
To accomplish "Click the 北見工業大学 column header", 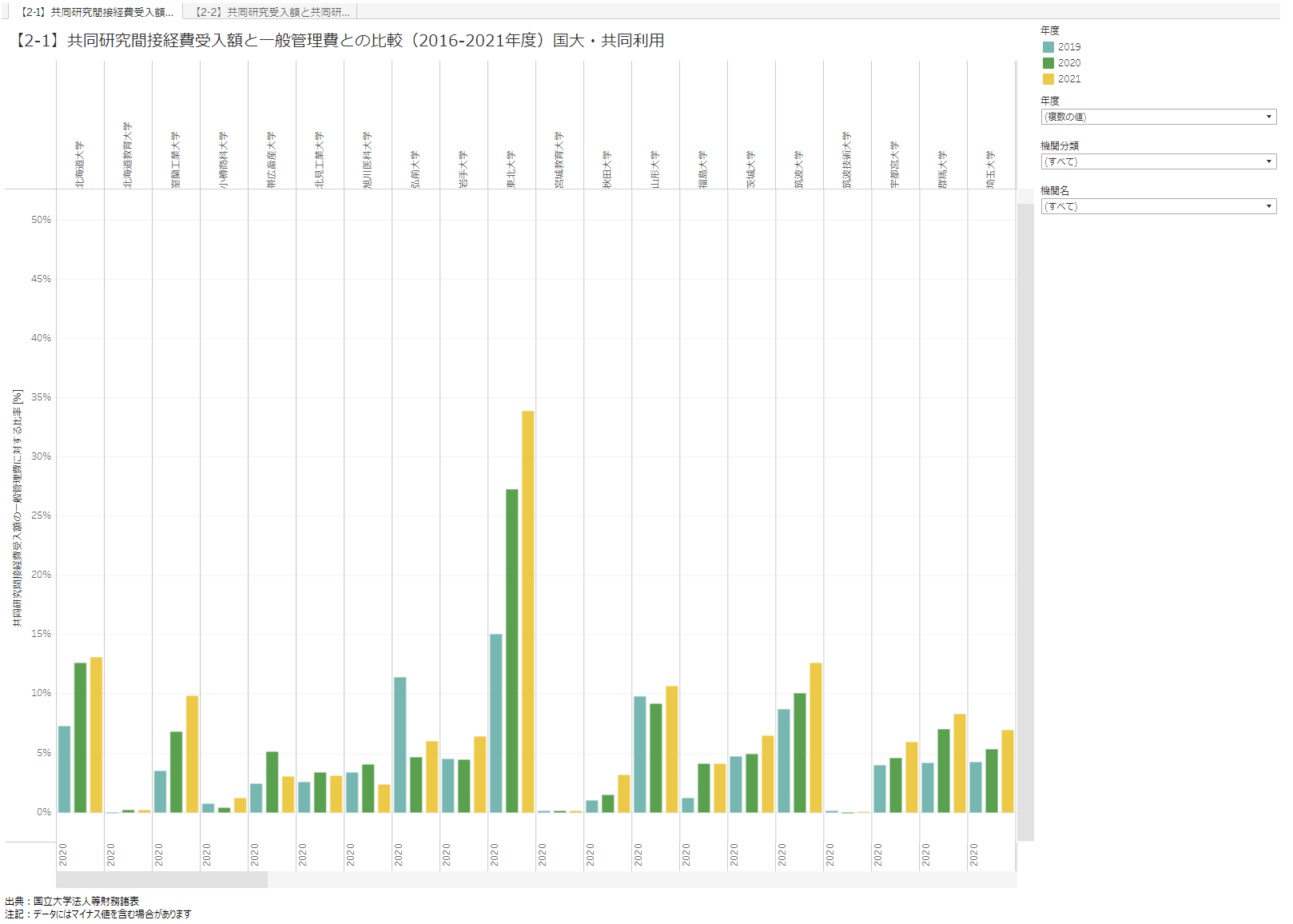I will (x=320, y=160).
